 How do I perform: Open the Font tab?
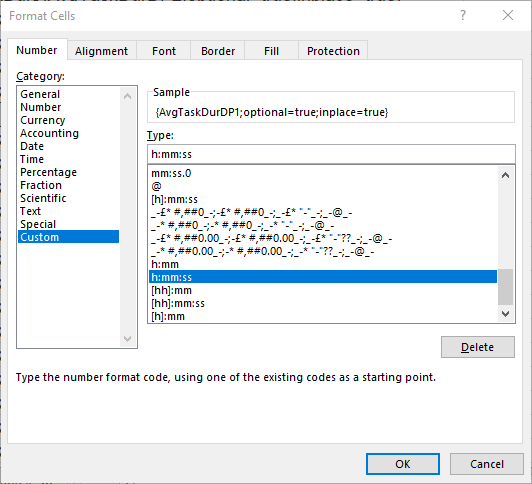164,51
